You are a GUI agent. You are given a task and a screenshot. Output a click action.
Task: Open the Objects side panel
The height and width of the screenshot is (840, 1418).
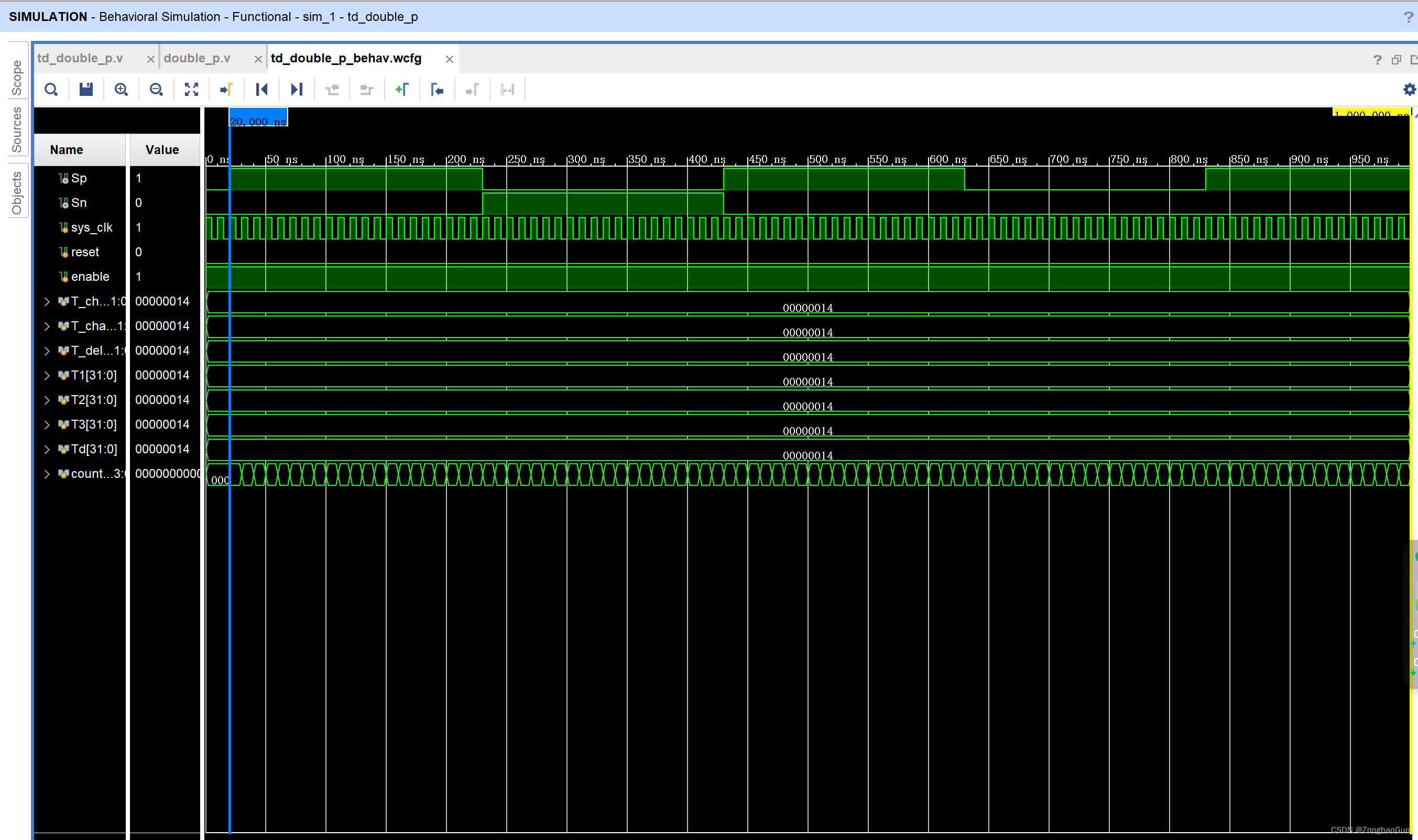coord(17,193)
